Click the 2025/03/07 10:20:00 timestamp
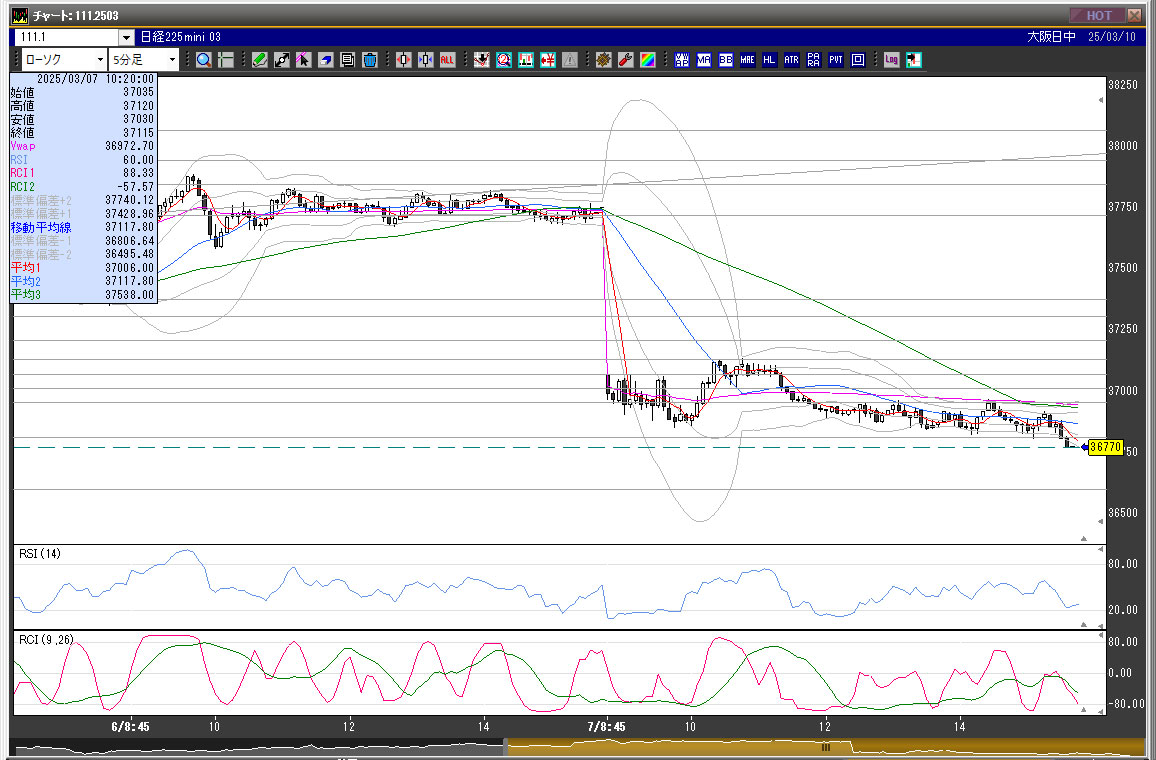1156x760 pixels. [95, 79]
